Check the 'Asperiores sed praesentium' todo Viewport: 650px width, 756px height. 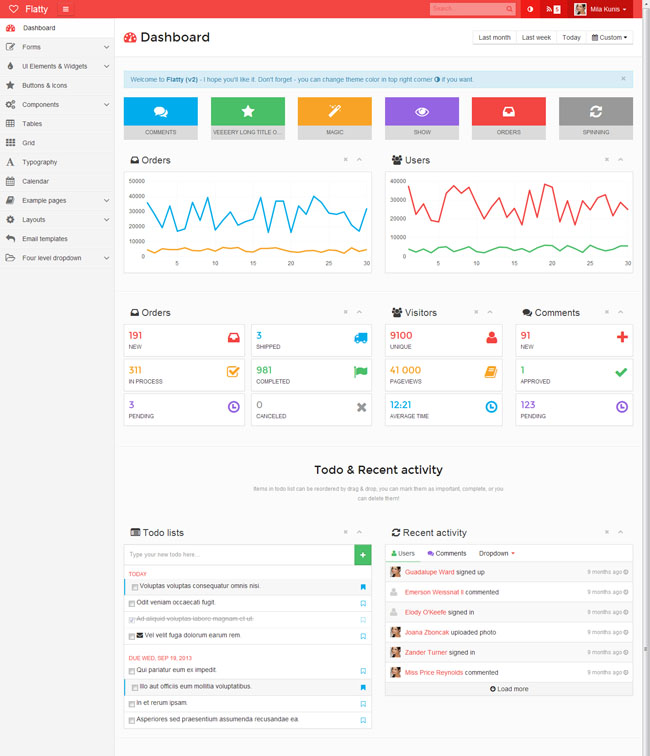click(x=132, y=720)
